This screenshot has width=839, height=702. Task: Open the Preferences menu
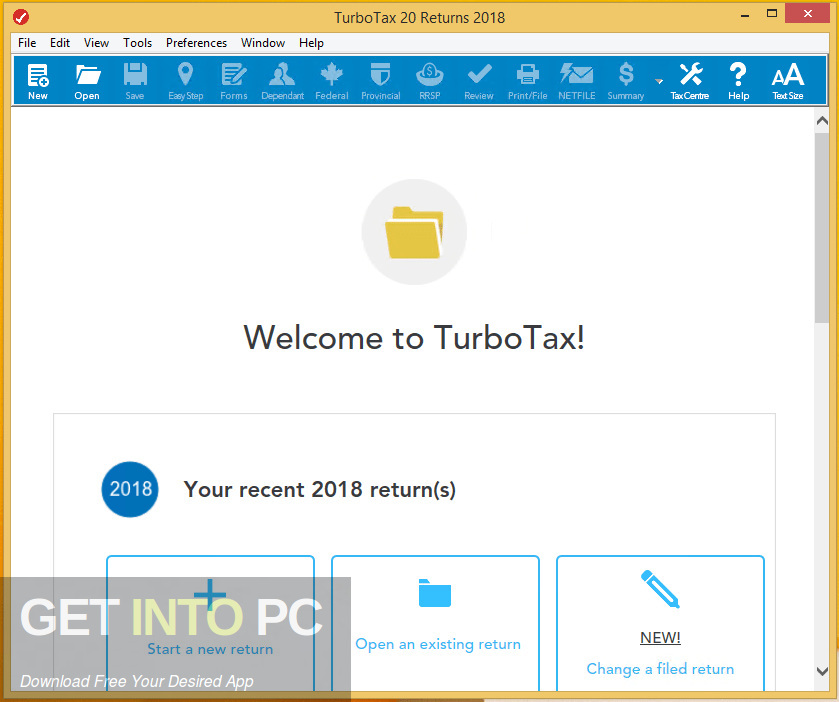(196, 43)
